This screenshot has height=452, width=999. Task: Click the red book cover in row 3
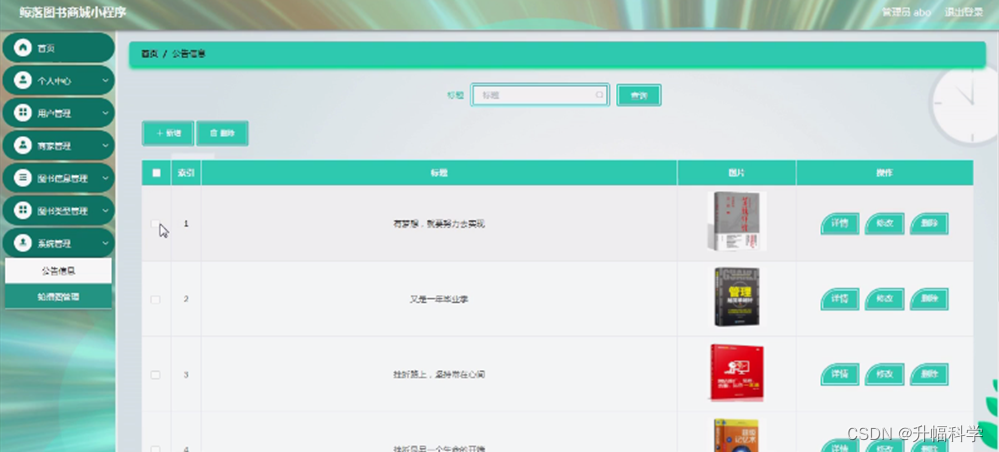click(x=737, y=372)
